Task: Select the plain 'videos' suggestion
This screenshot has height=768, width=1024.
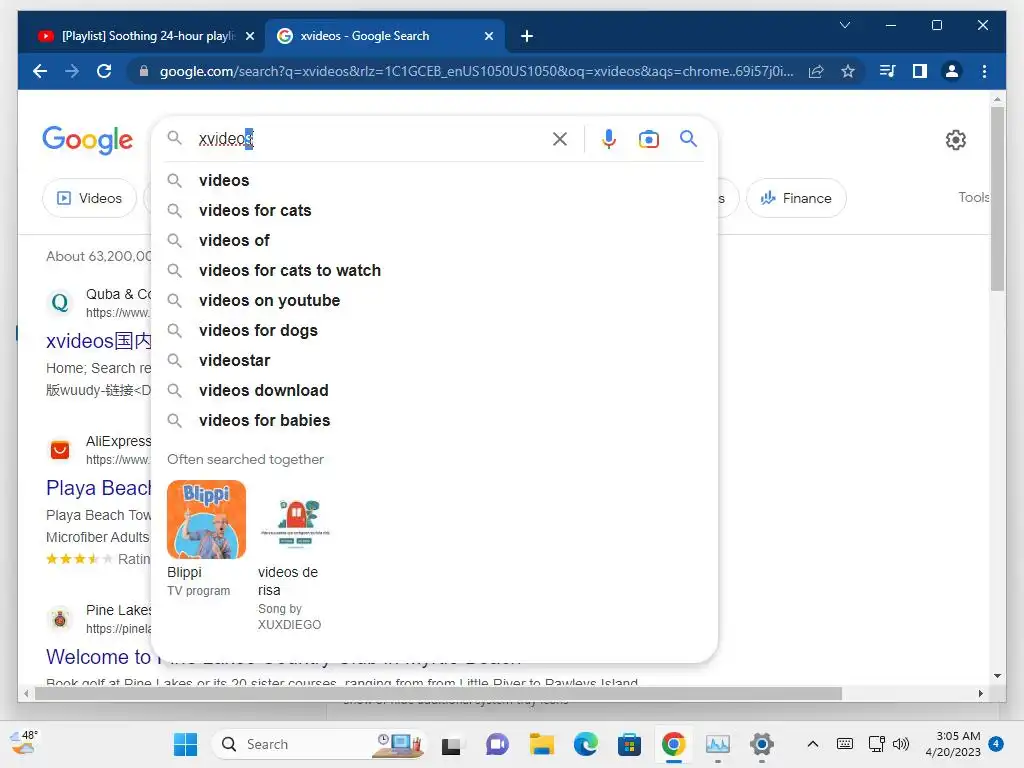Action: (x=434, y=180)
